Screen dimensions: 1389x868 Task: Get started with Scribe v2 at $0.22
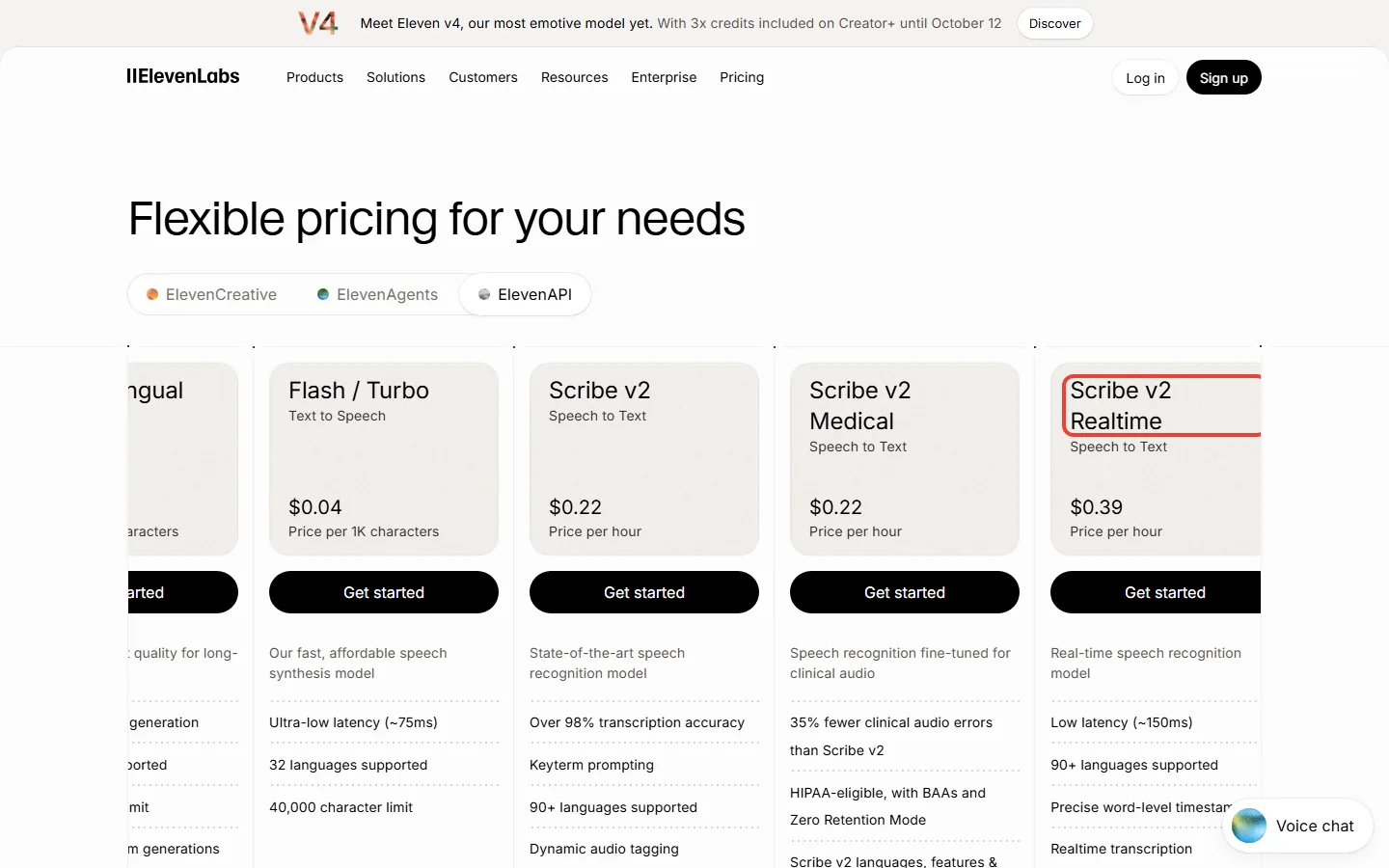[x=644, y=592]
